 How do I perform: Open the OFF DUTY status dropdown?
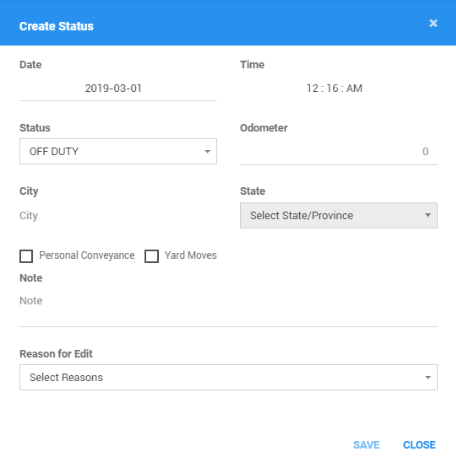point(118,151)
